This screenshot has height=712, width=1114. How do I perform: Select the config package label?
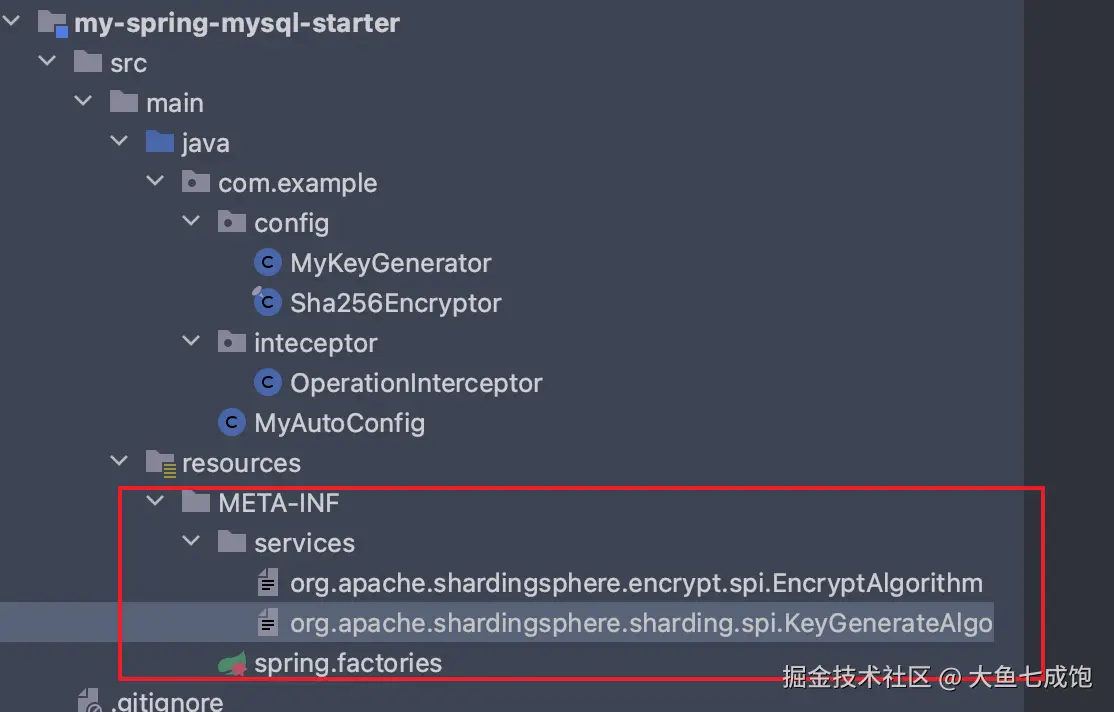[x=291, y=223]
